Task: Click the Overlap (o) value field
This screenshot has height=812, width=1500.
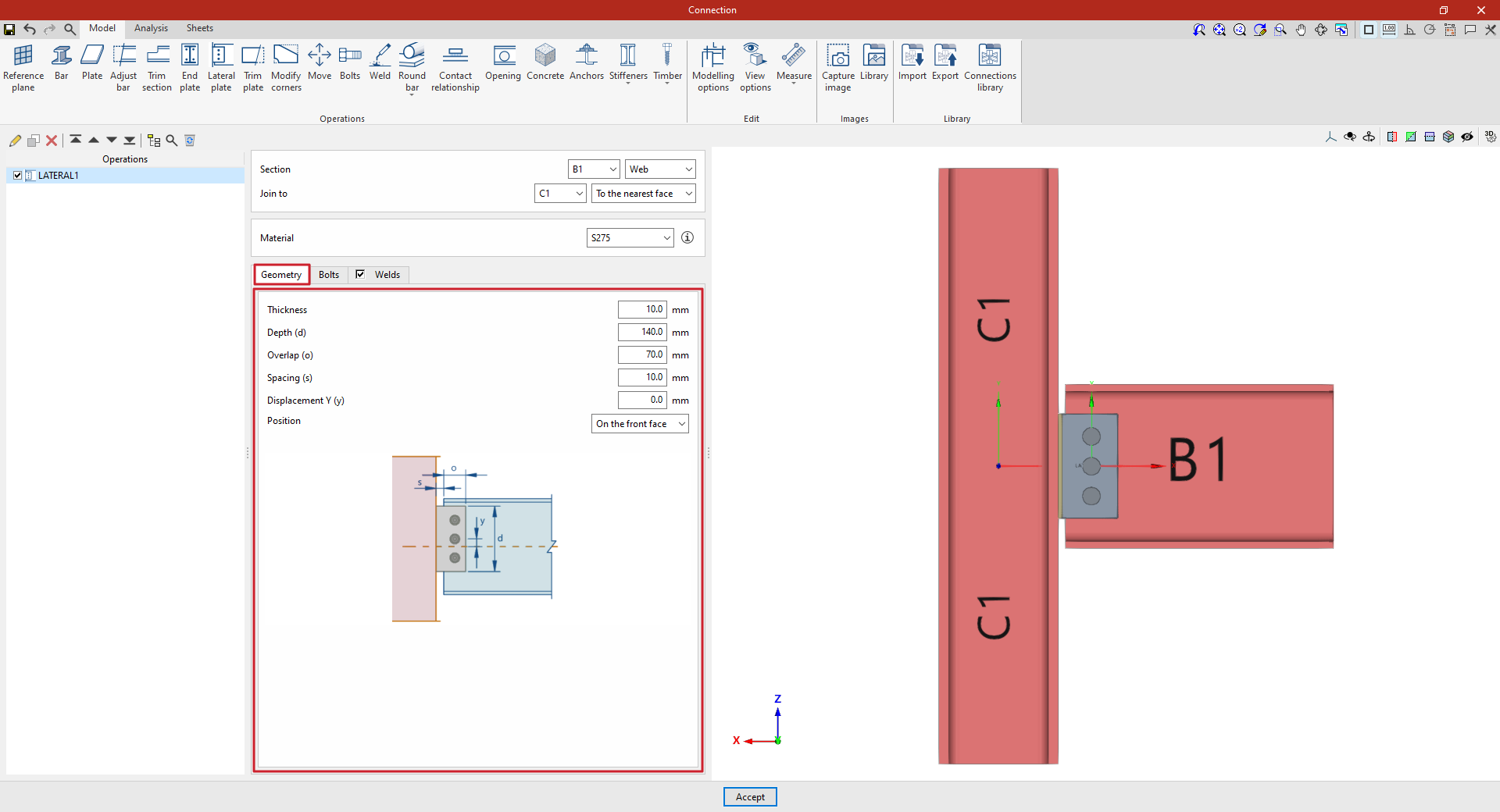Action: (641, 355)
